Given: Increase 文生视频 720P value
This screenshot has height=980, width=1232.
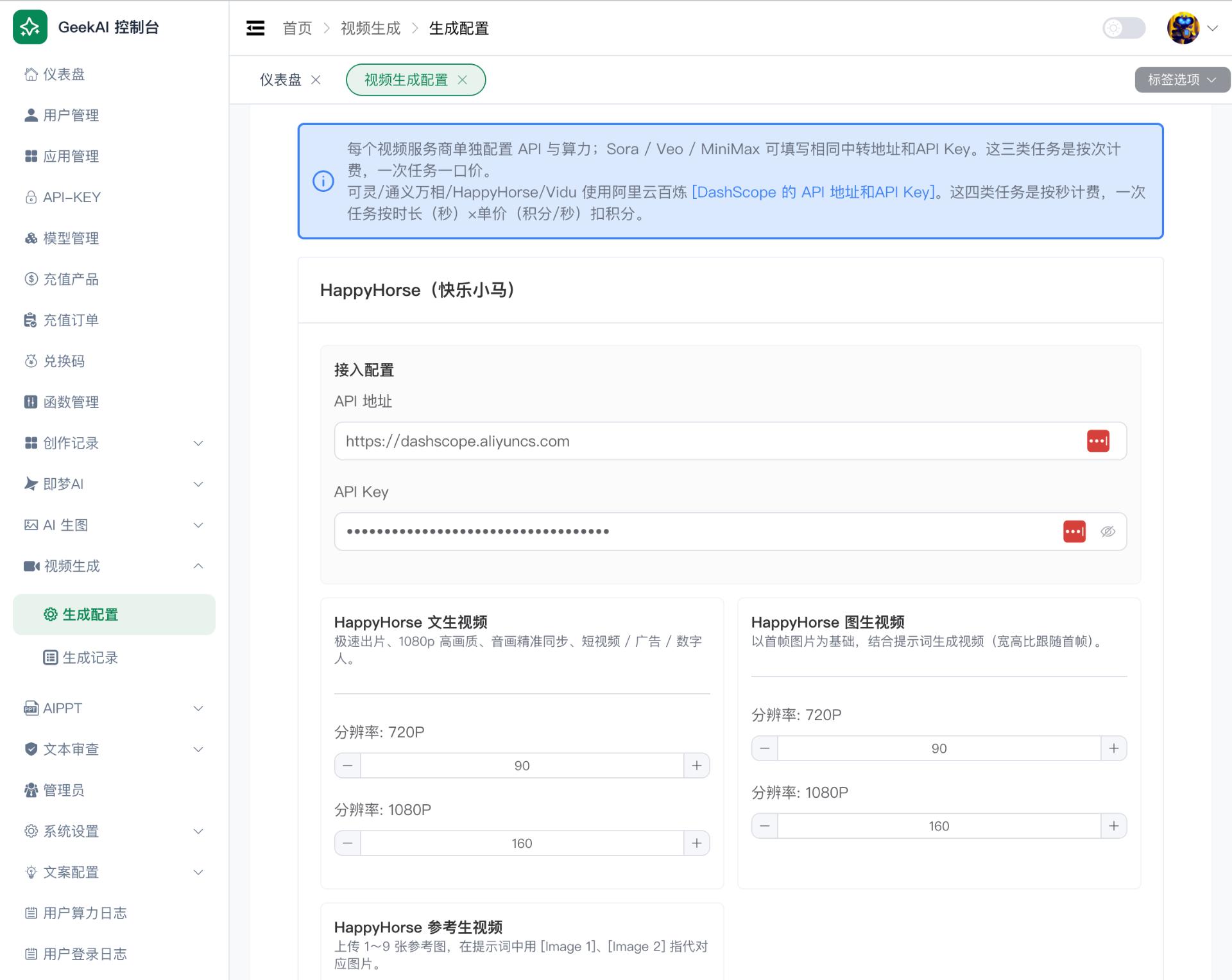Looking at the screenshot, I should click(697, 766).
